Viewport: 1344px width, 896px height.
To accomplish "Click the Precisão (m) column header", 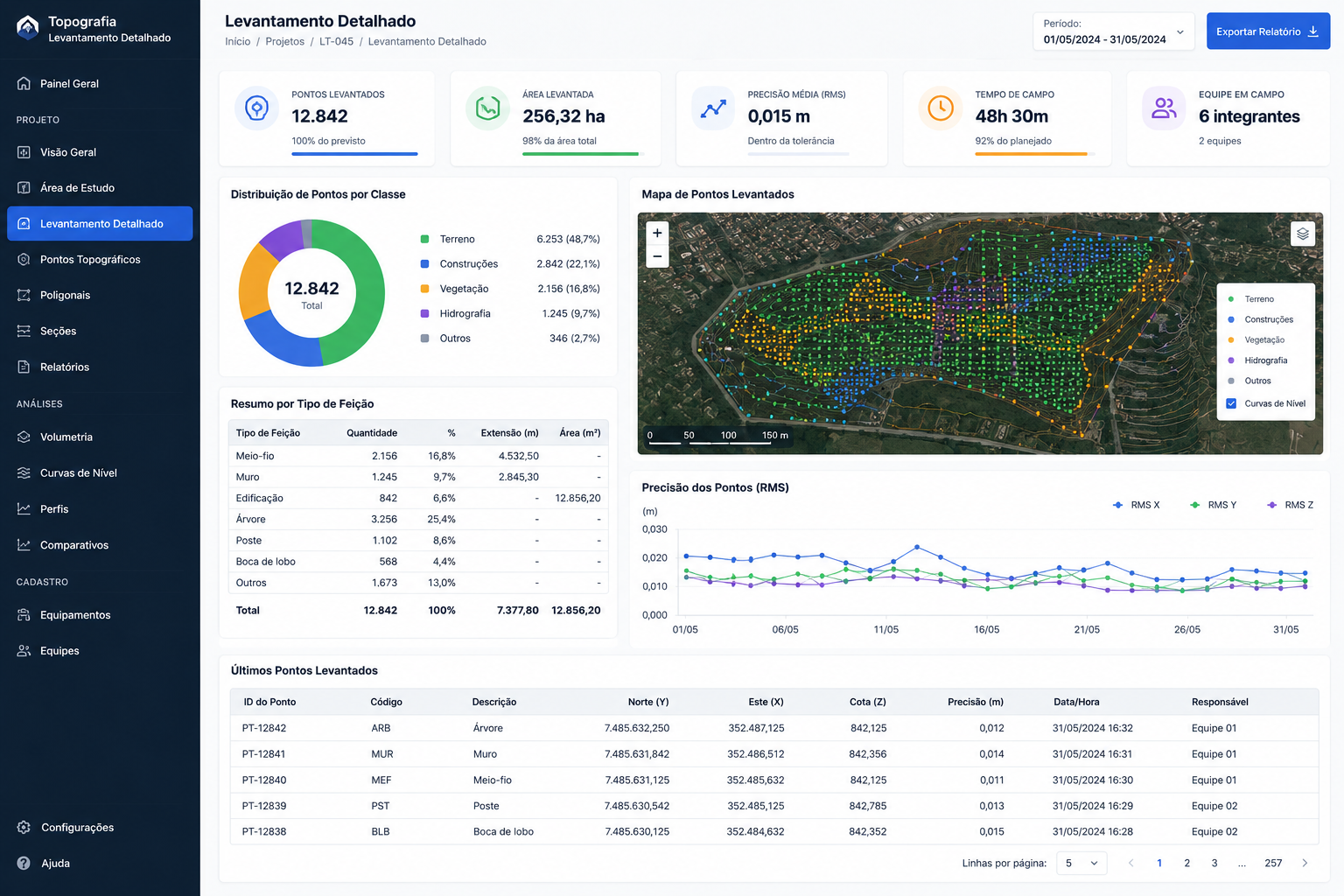I will [x=976, y=702].
